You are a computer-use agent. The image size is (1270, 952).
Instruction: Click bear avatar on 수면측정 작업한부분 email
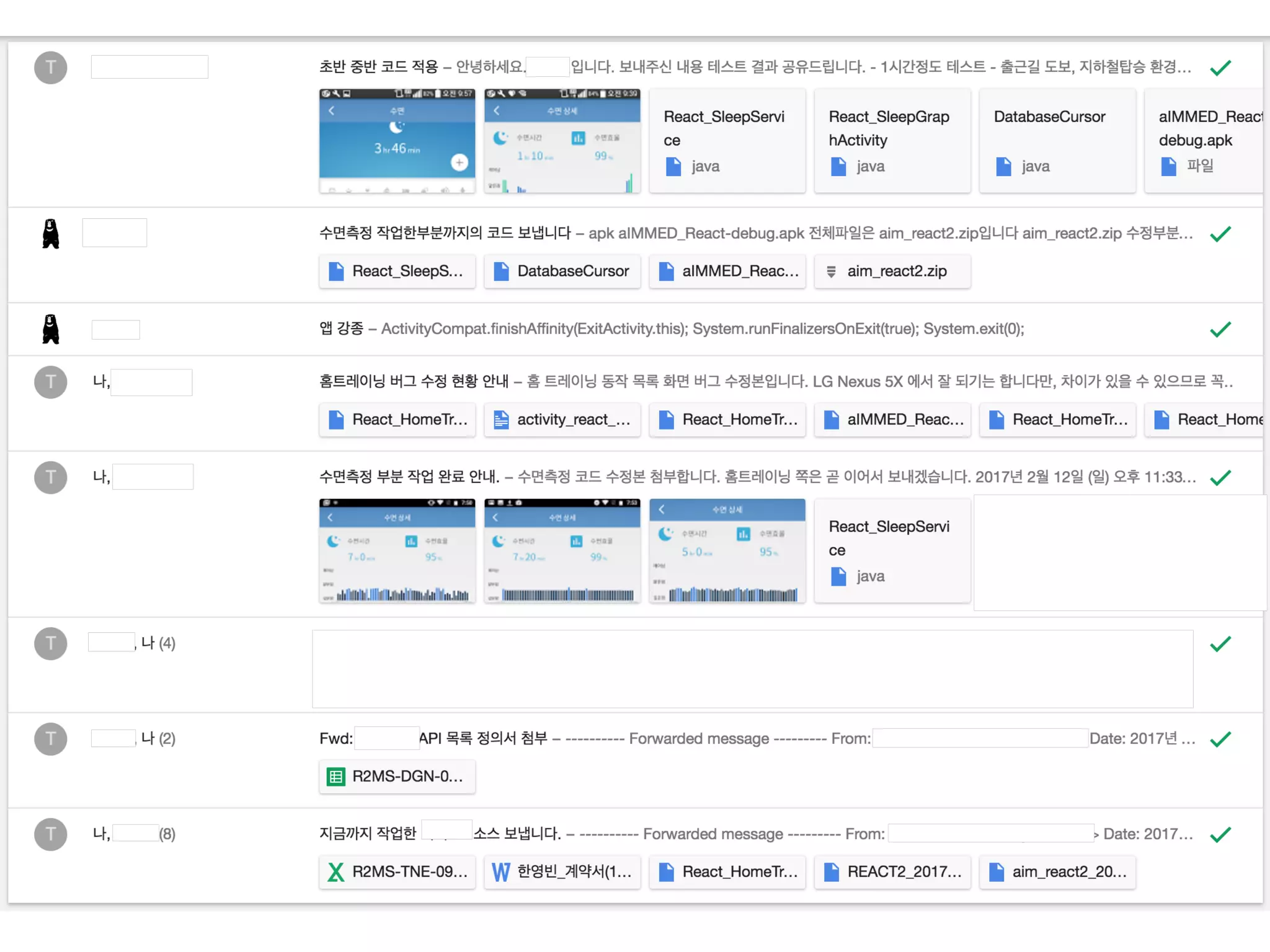coord(51,234)
